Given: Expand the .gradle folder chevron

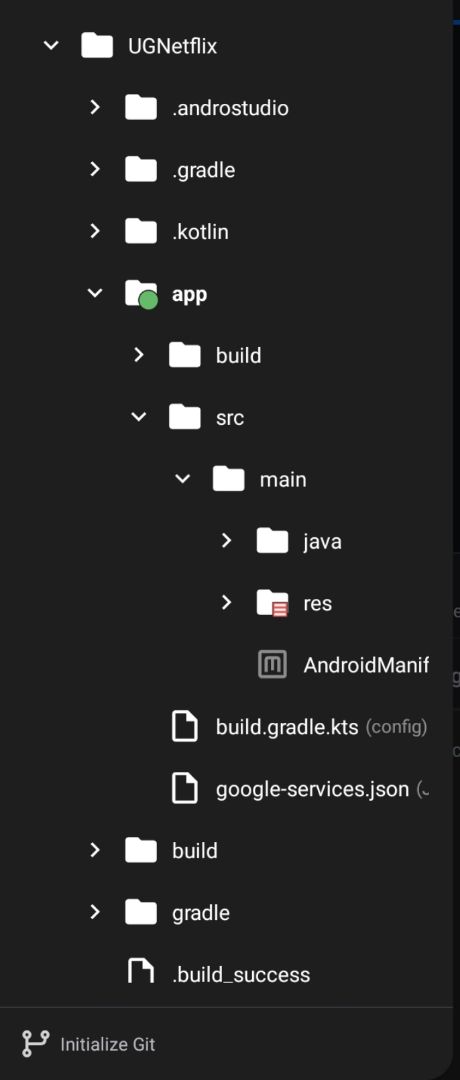Looking at the screenshot, I should (x=95, y=169).
